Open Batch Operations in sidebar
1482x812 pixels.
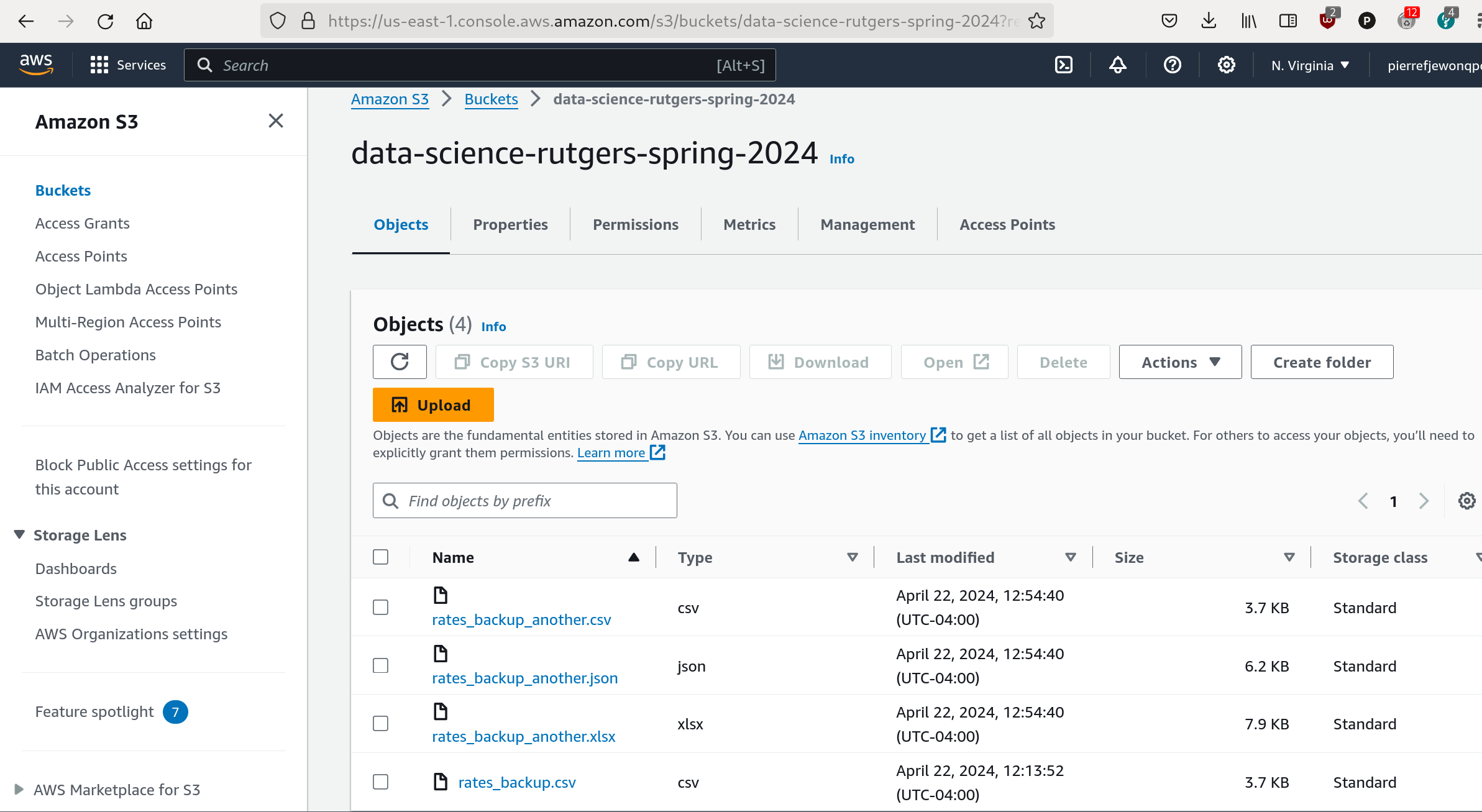(x=95, y=355)
